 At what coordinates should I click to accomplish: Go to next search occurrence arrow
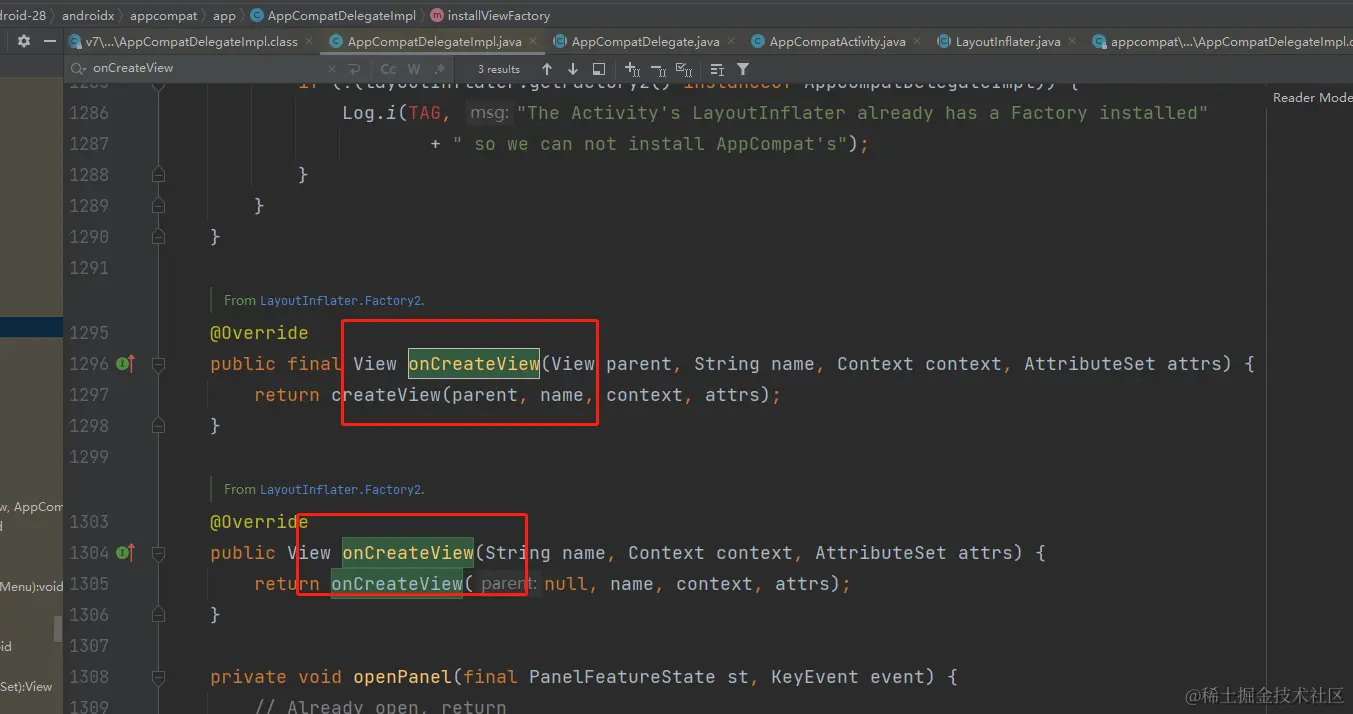(572, 69)
